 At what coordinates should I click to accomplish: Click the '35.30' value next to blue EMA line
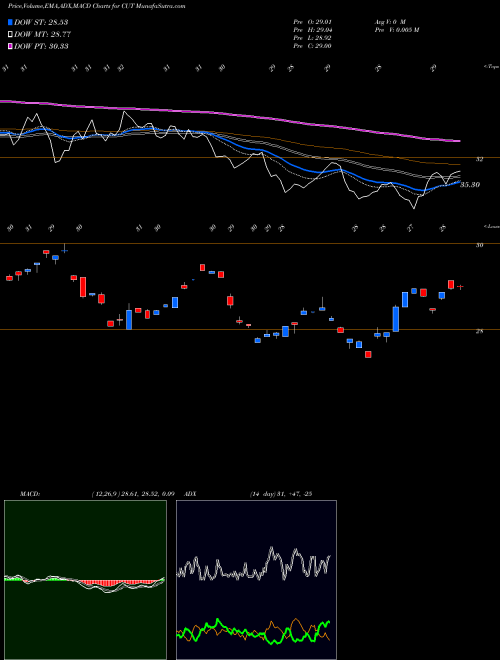(470, 185)
